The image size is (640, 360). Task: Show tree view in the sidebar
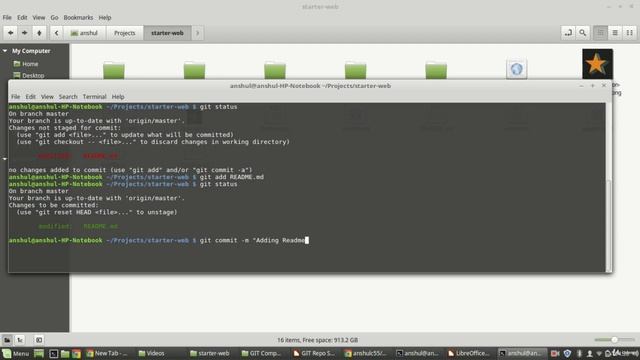coord(20,340)
